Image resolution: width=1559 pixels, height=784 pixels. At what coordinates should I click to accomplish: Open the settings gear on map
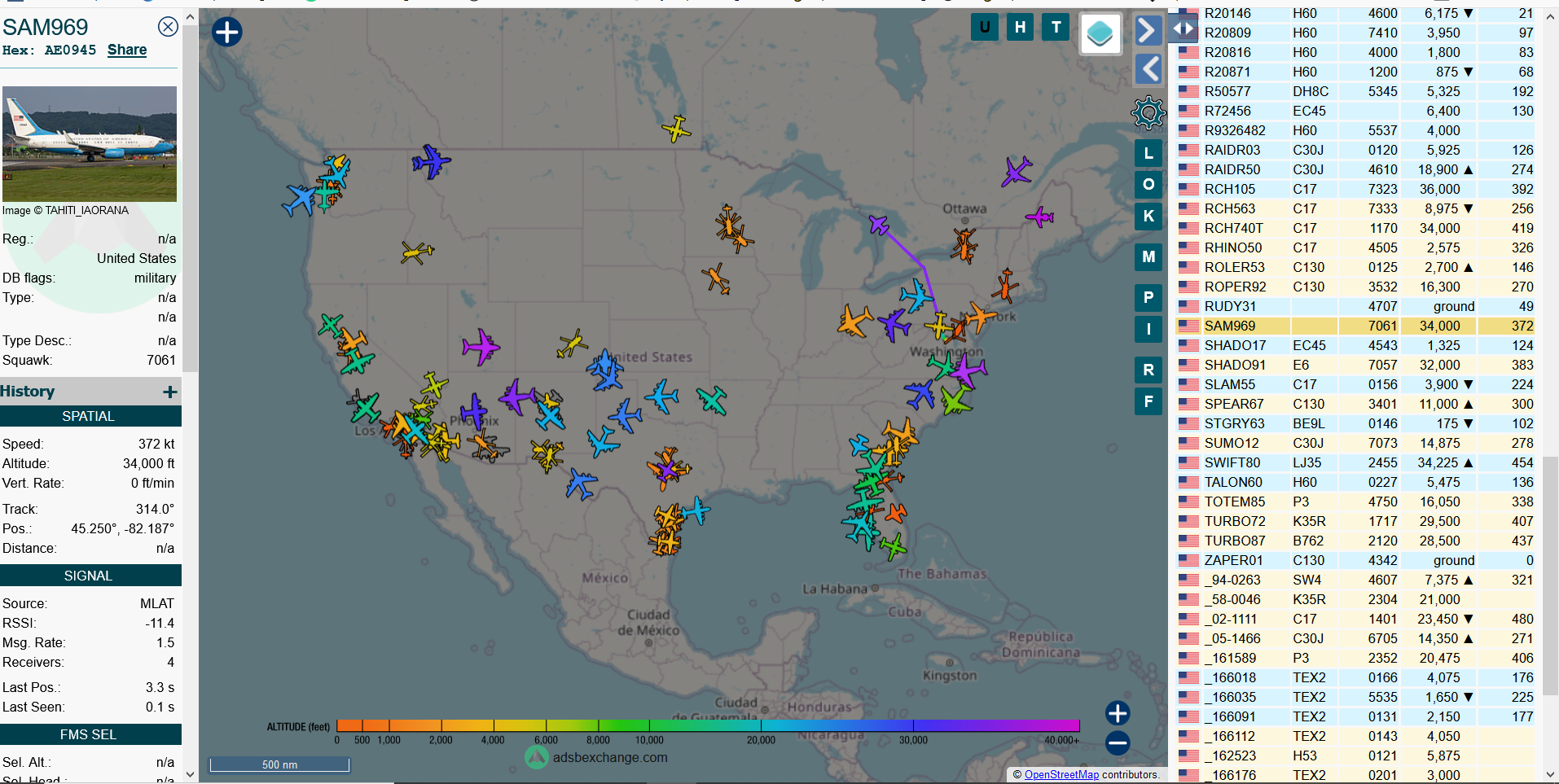pos(1148,112)
